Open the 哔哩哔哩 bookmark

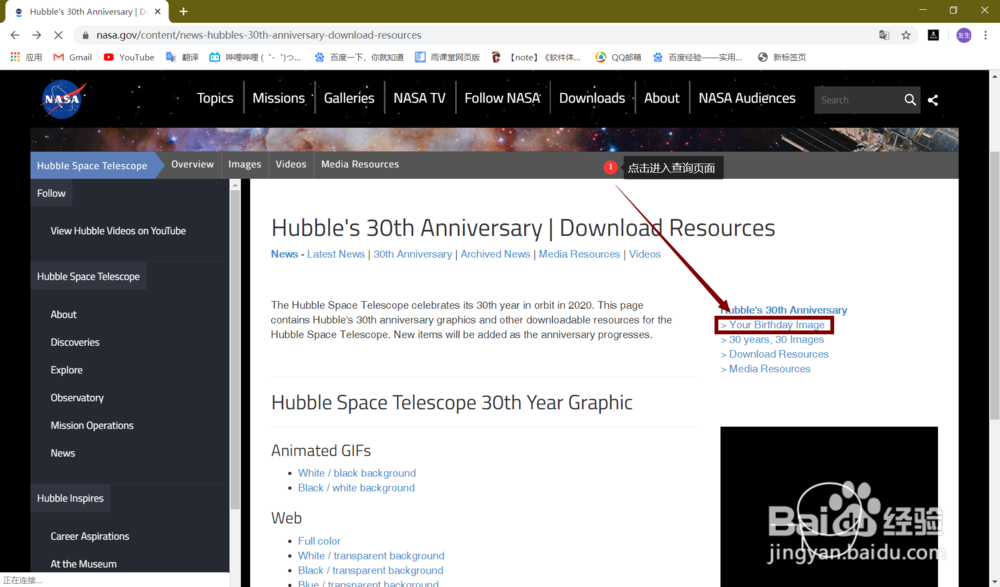pyautogui.click(x=255, y=57)
